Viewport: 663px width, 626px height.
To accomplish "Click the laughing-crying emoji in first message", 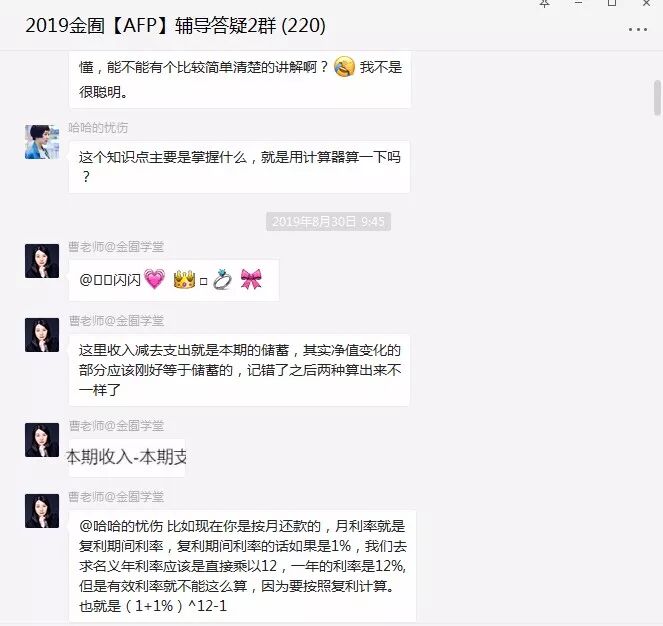I will pyautogui.click(x=345, y=66).
